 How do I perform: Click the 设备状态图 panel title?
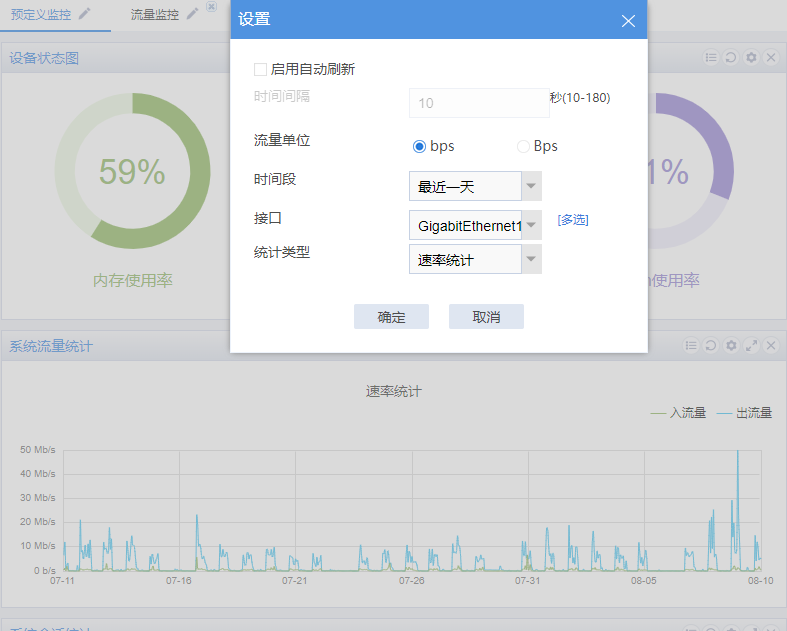pyautogui.click(x=44, y=58)
